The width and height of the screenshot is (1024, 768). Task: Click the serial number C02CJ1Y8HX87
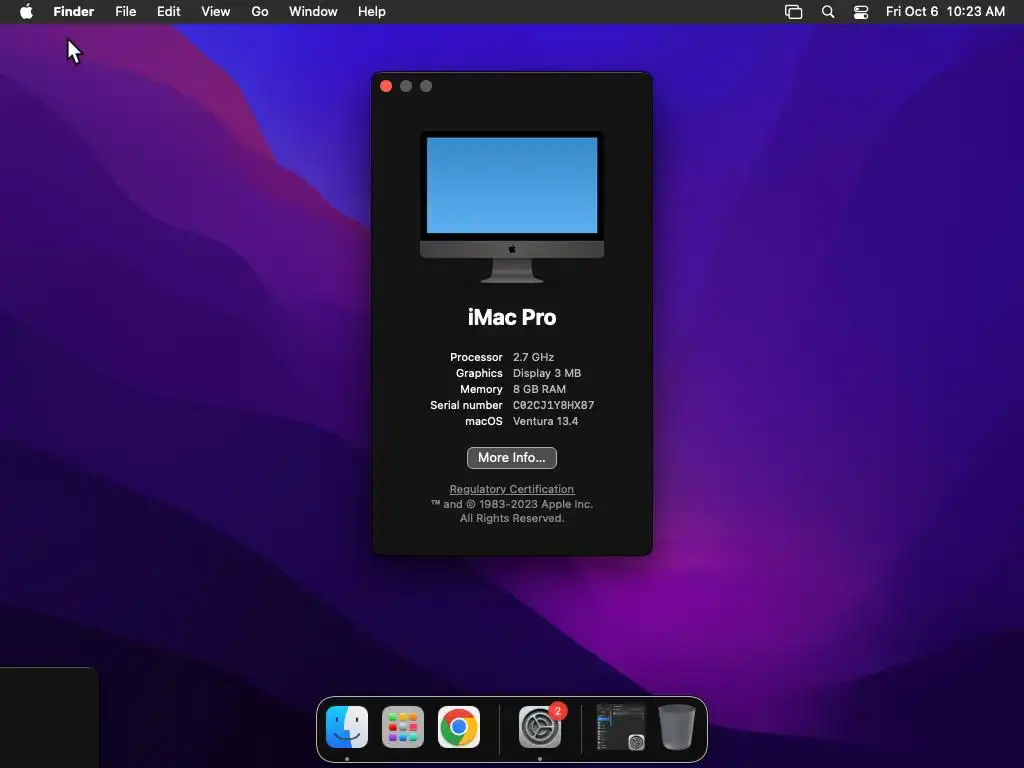click(x=554, y=406)
